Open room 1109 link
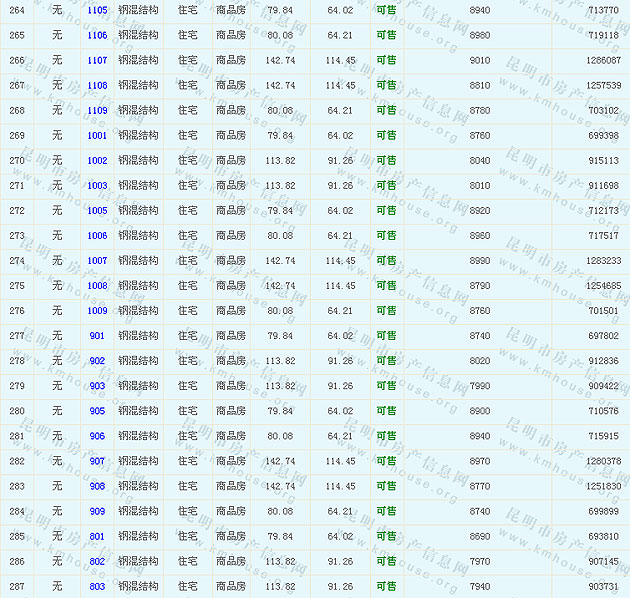This screenshot has width=630, height=598. (97, 110)
